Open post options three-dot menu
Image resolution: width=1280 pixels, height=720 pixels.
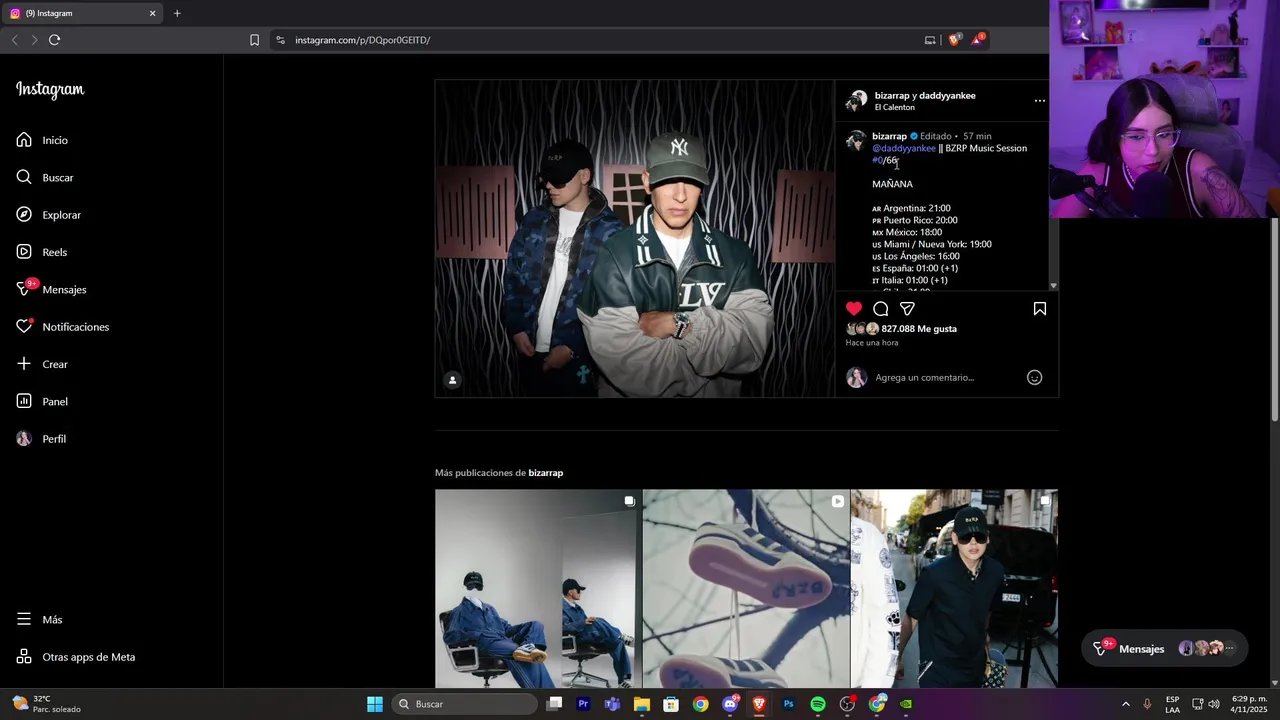[1040, 101]
